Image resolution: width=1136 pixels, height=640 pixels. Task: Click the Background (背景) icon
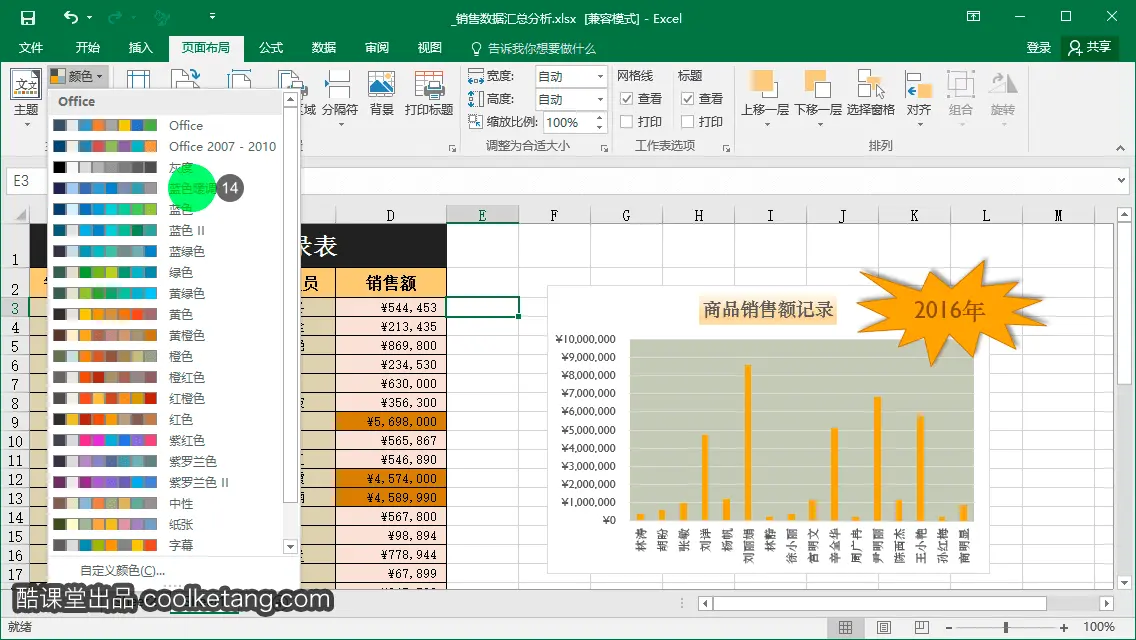pyautogui.click(x=381, y=86)
